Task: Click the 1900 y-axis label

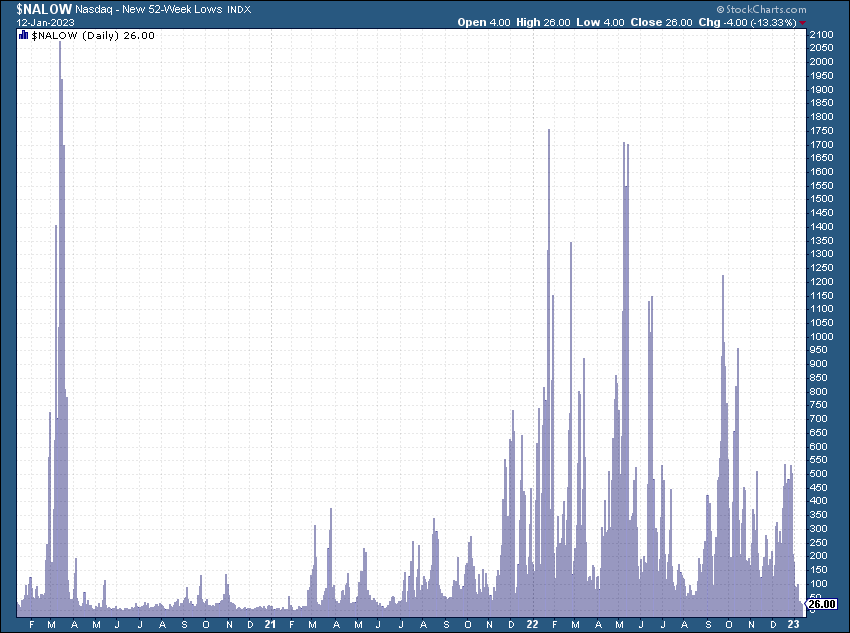Action: 821,89
